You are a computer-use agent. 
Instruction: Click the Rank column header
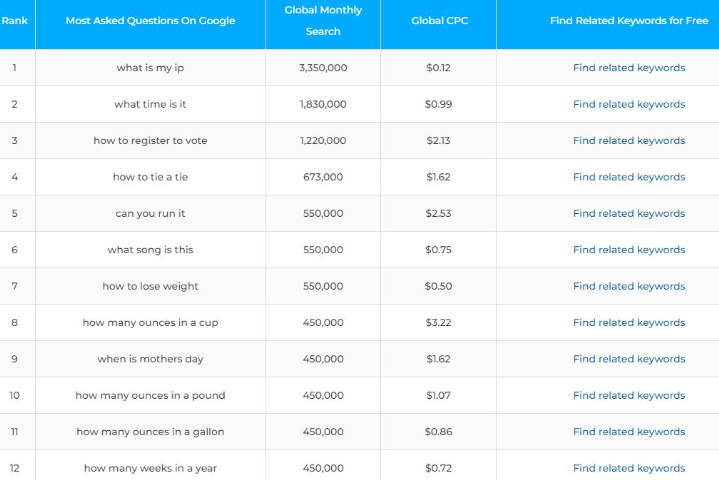tap(15, 20)
